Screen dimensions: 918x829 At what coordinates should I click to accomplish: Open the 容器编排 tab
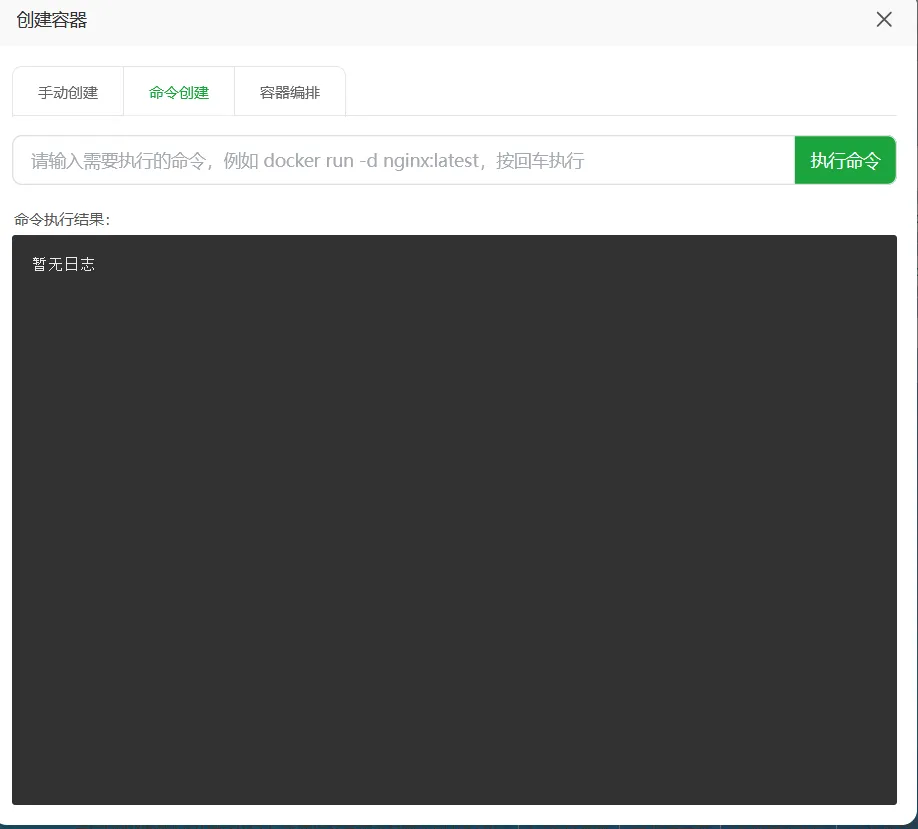click(x=290, y=93)
